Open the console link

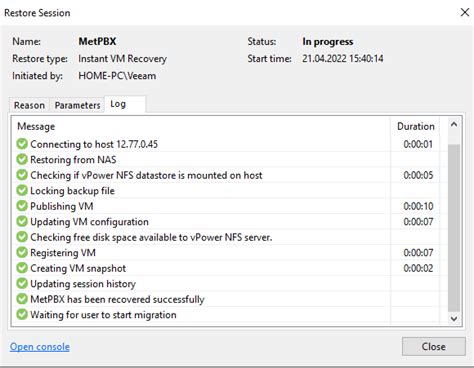click(x=40, y=347)
